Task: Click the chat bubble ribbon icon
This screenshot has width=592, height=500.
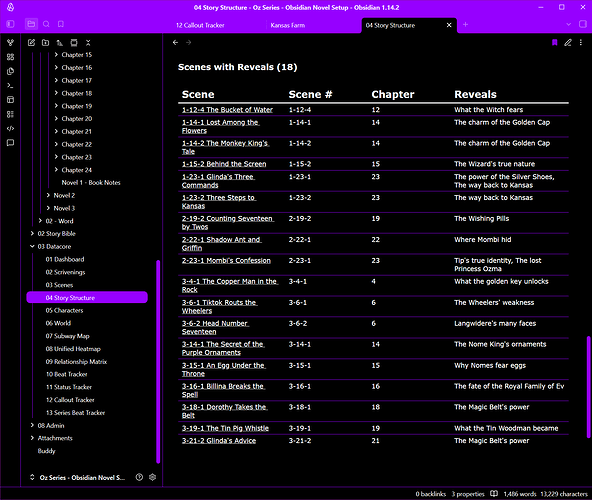Action: [11, 143]
